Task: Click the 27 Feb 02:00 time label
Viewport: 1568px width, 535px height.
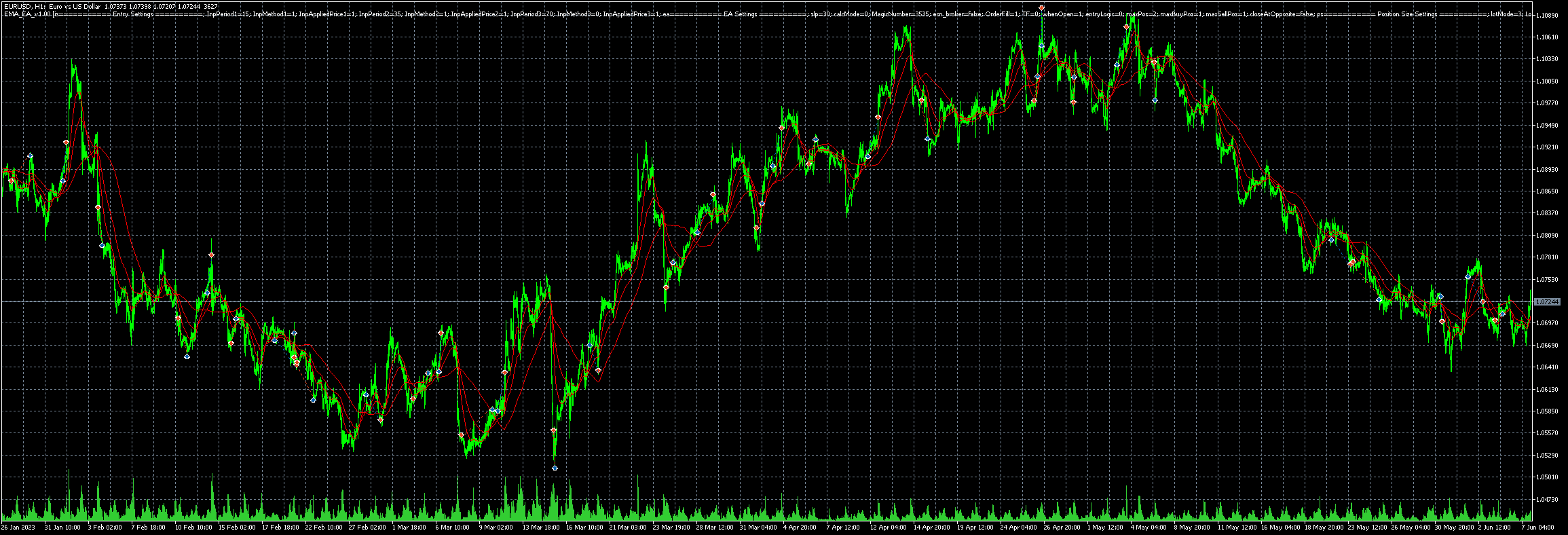Action: tap(367, 528)
